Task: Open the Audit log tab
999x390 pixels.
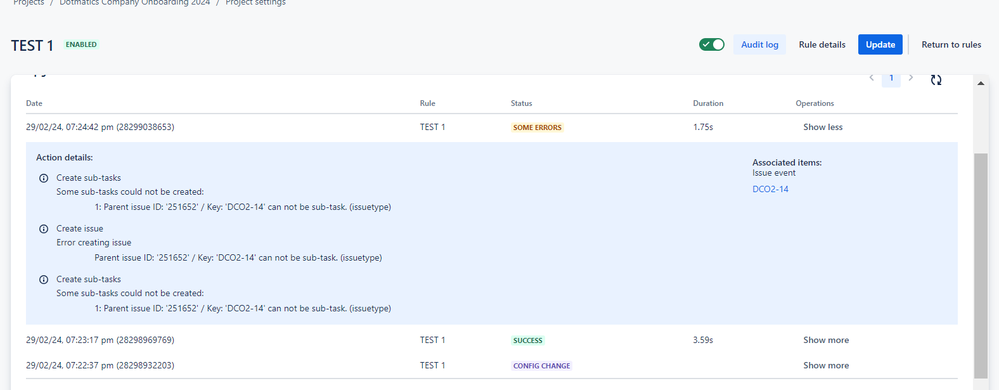Action: [x=759, y=45]
